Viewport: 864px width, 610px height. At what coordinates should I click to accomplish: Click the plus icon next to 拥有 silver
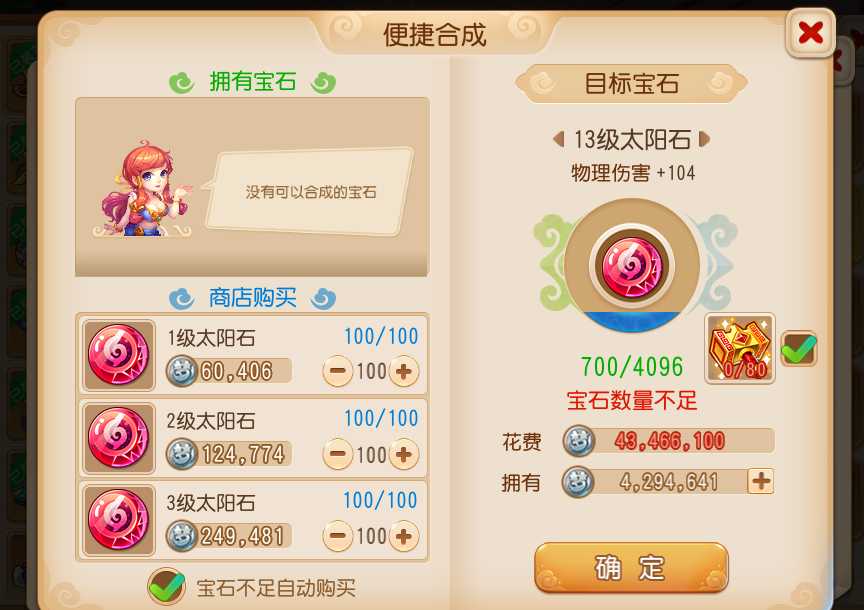[761, 481]
